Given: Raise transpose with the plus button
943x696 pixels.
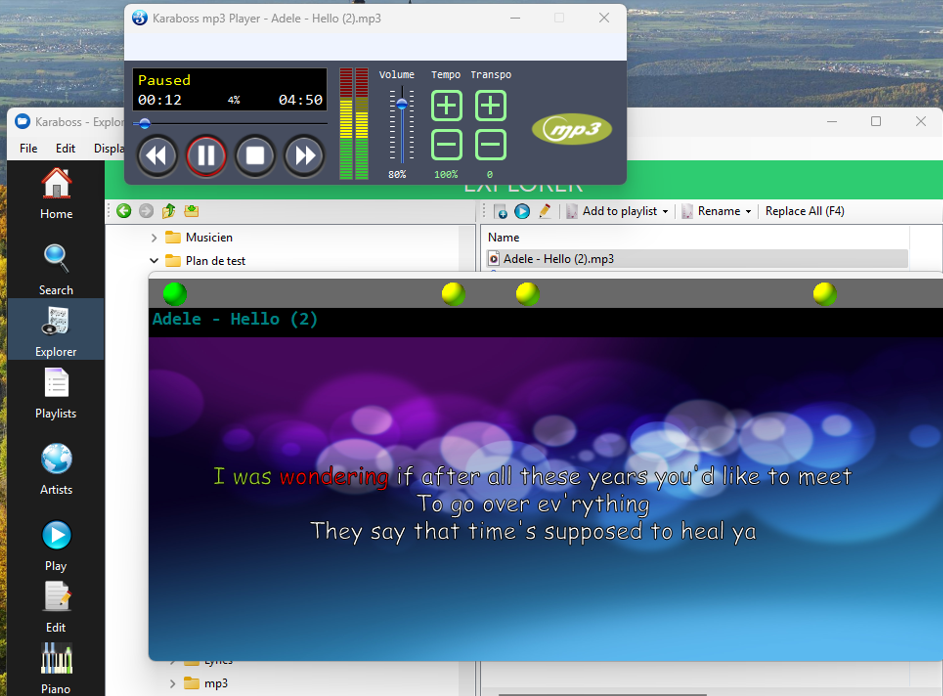Looking at the screenshot, I should 490,106.
